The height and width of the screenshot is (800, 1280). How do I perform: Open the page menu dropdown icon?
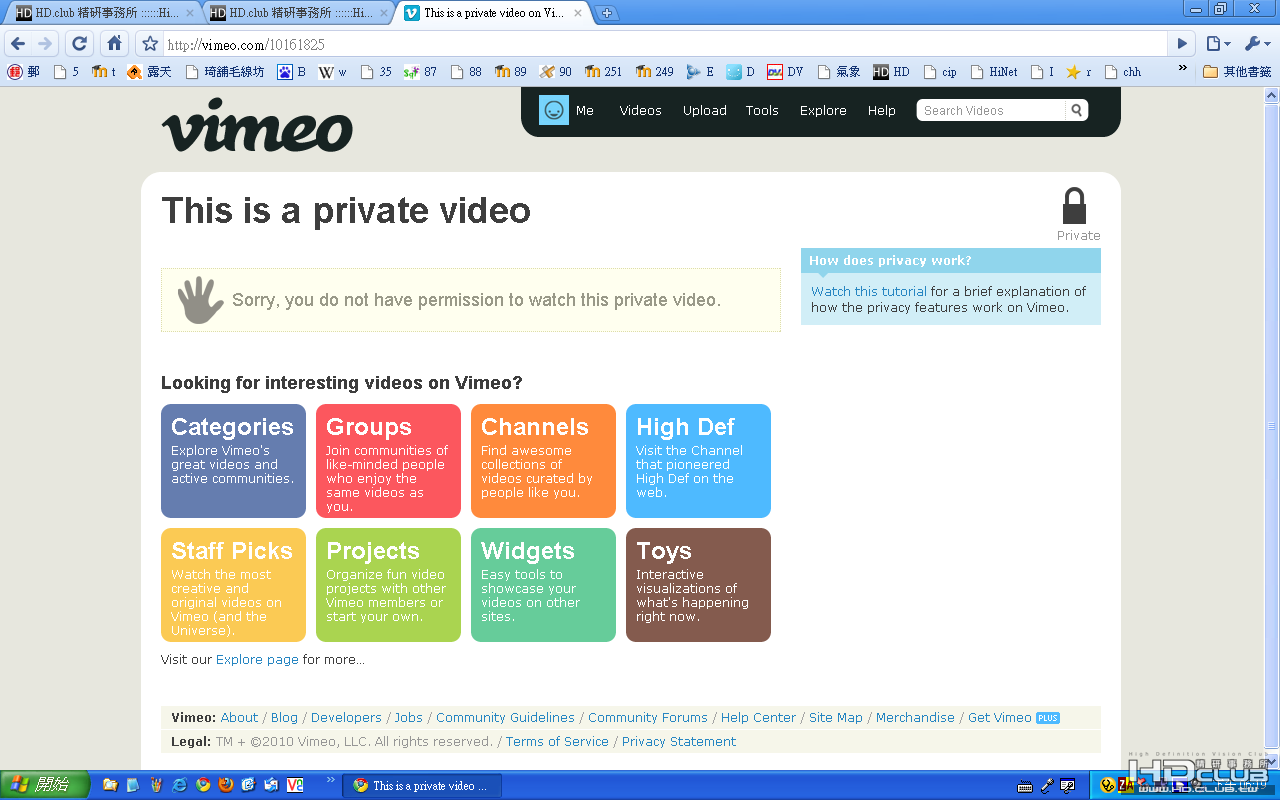(1217, 44)
